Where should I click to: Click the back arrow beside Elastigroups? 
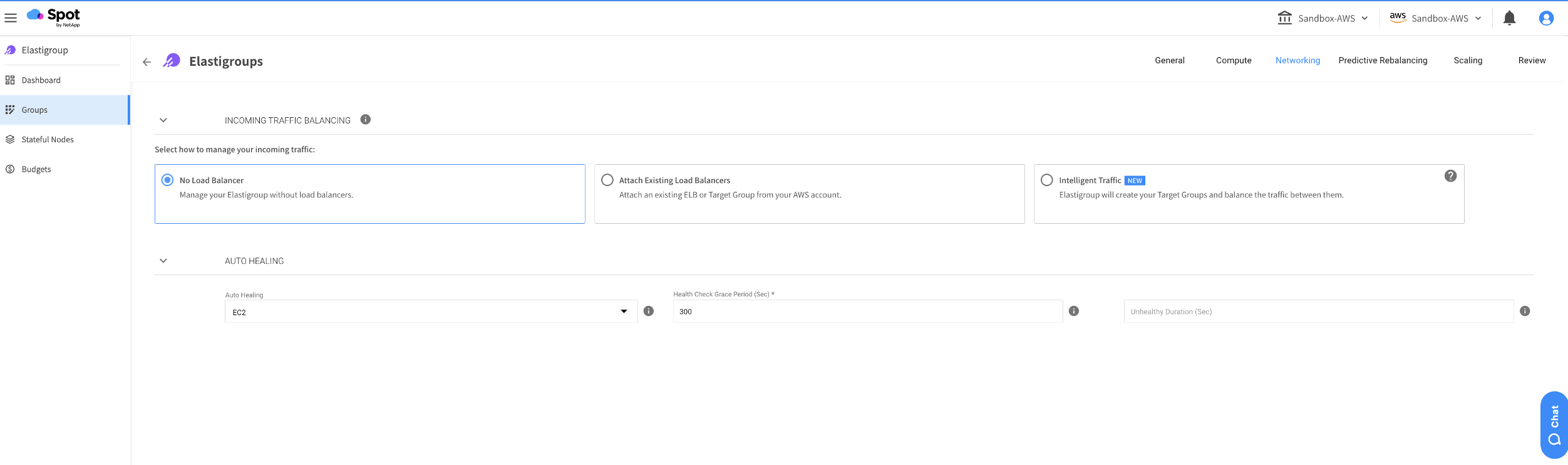point(147,61)
